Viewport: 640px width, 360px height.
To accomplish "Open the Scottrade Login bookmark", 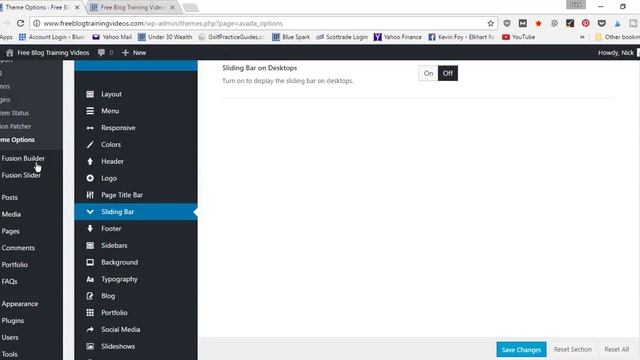I will pyautogui.click(x=342, y=37).
